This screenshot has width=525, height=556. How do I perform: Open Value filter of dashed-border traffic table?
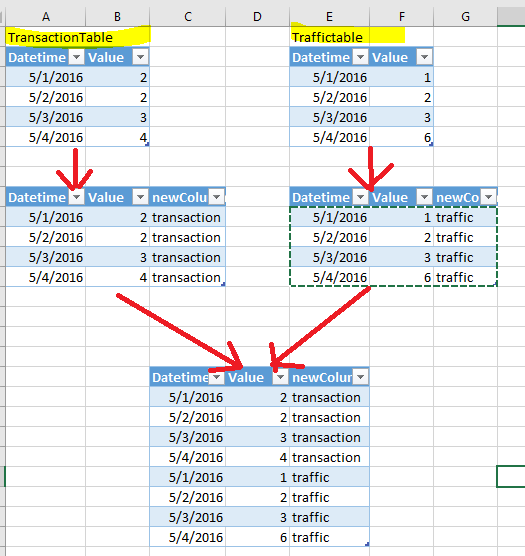(424, 197)
